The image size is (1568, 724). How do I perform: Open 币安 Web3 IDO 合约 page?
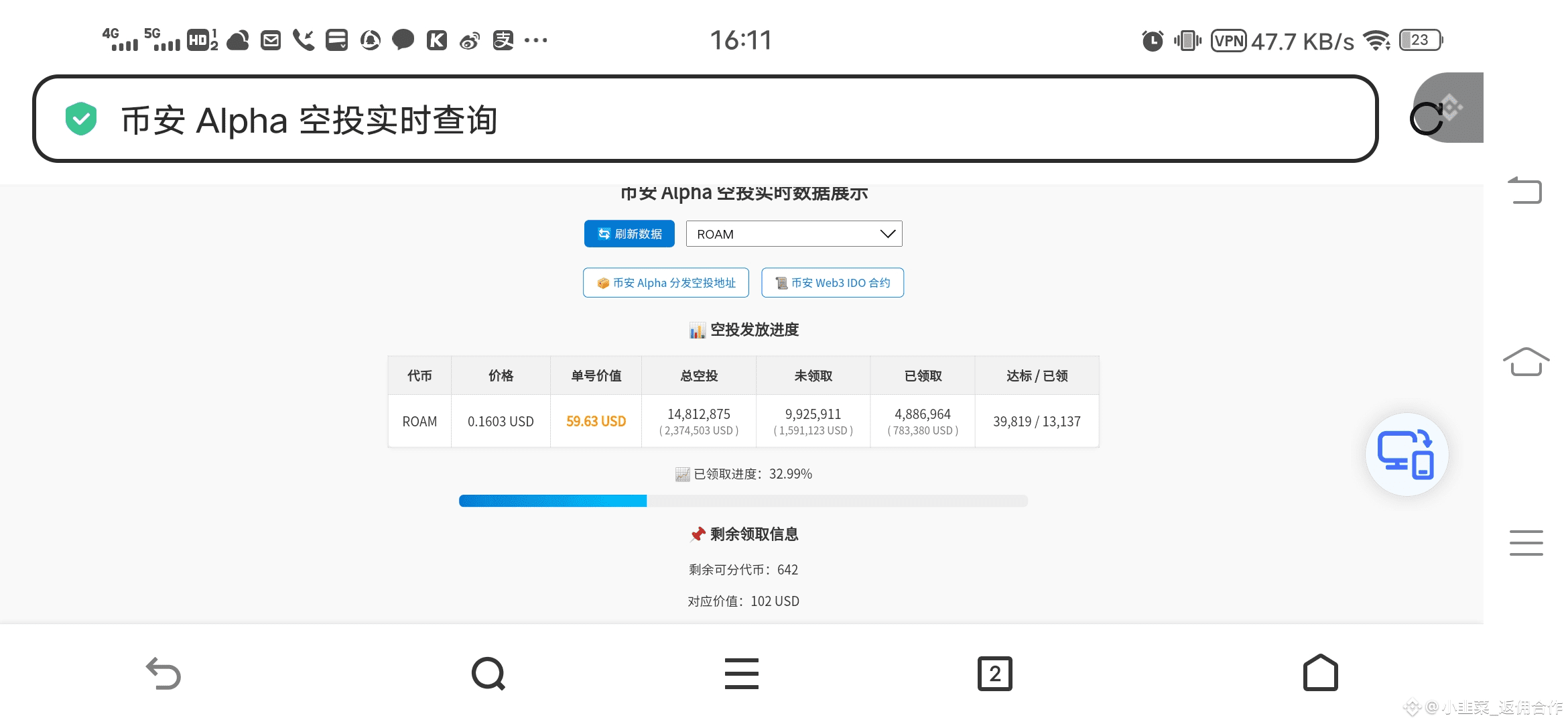tap(832, 283)
